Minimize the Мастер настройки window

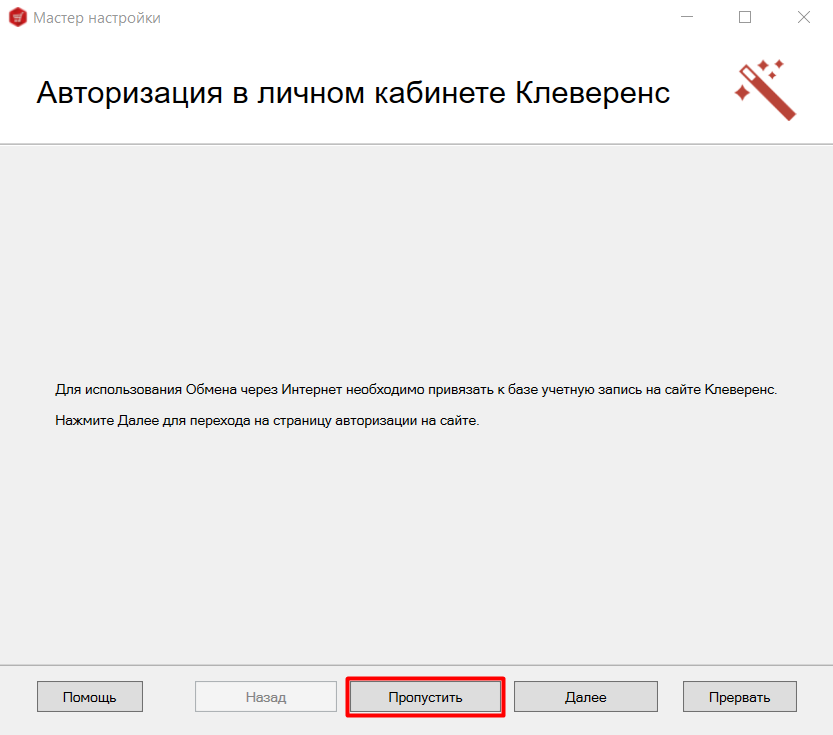pyautogui.click(x=687, y=17)
